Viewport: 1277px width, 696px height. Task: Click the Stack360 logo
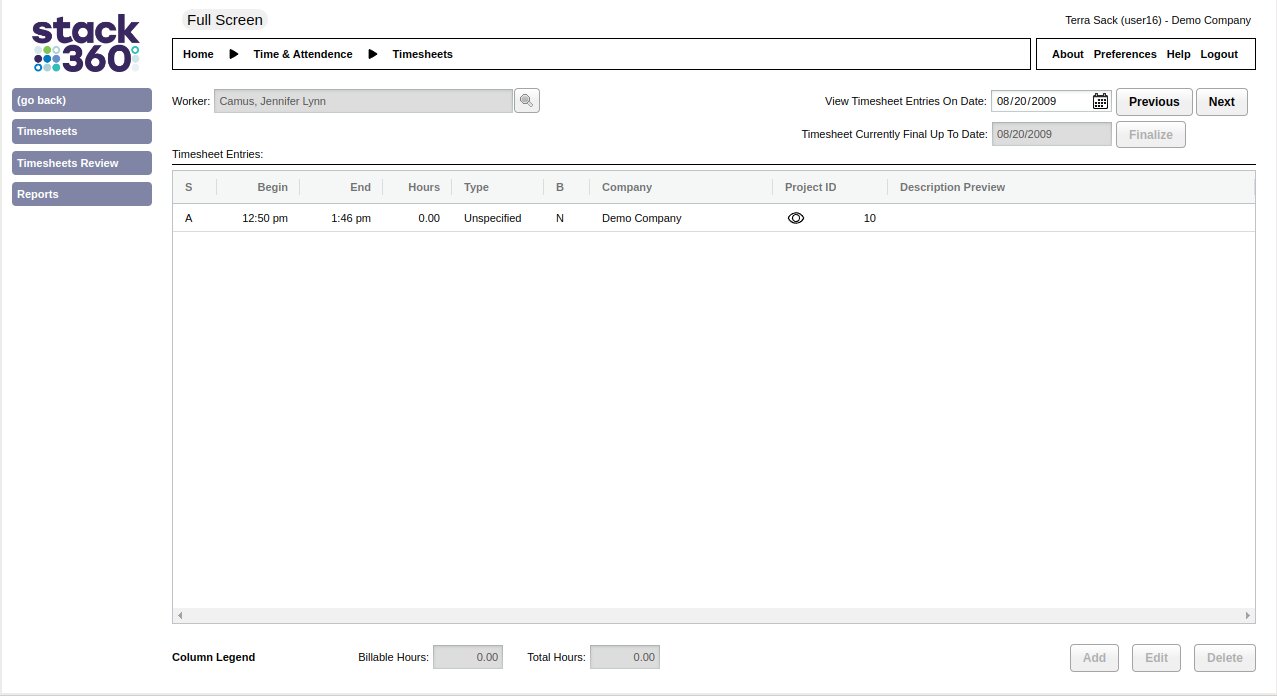point(85,44)
